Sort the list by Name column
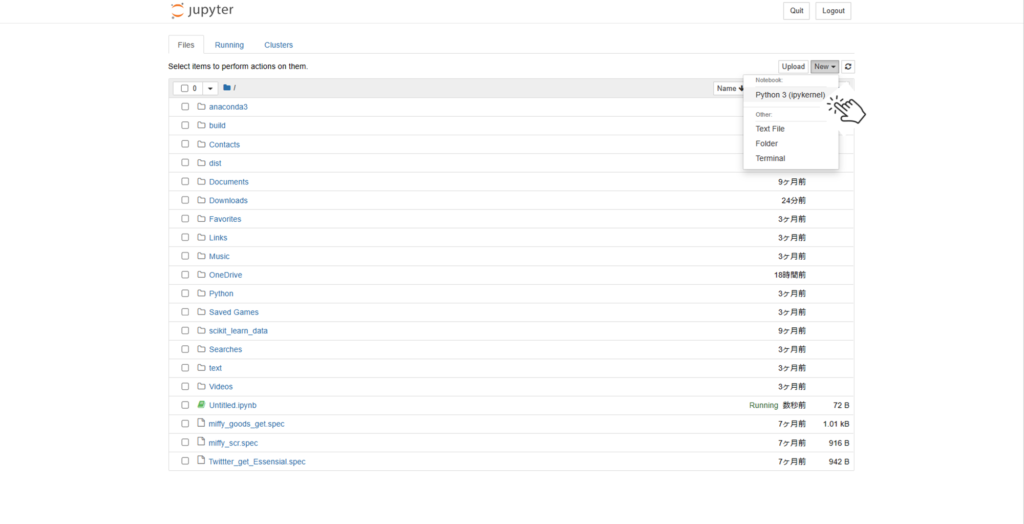This screenshot has width=1024, height=524. (x=727, y=88)
